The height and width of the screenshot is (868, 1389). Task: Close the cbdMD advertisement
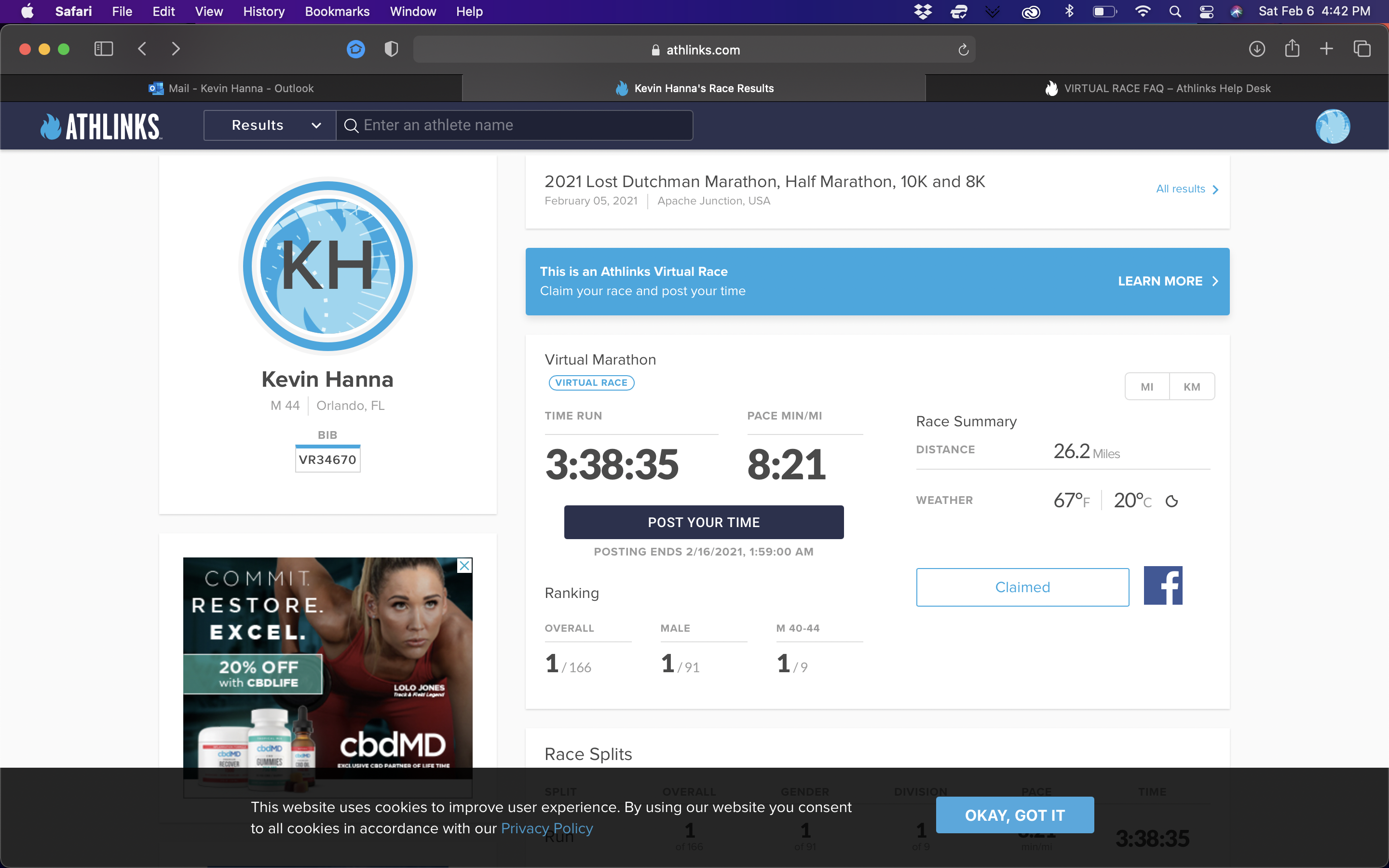(x=464, y=566)
